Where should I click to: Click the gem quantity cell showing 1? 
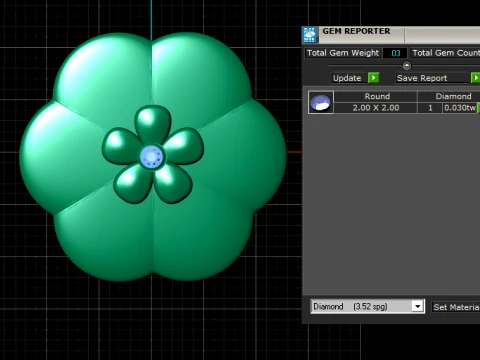(x=430, y=108)
